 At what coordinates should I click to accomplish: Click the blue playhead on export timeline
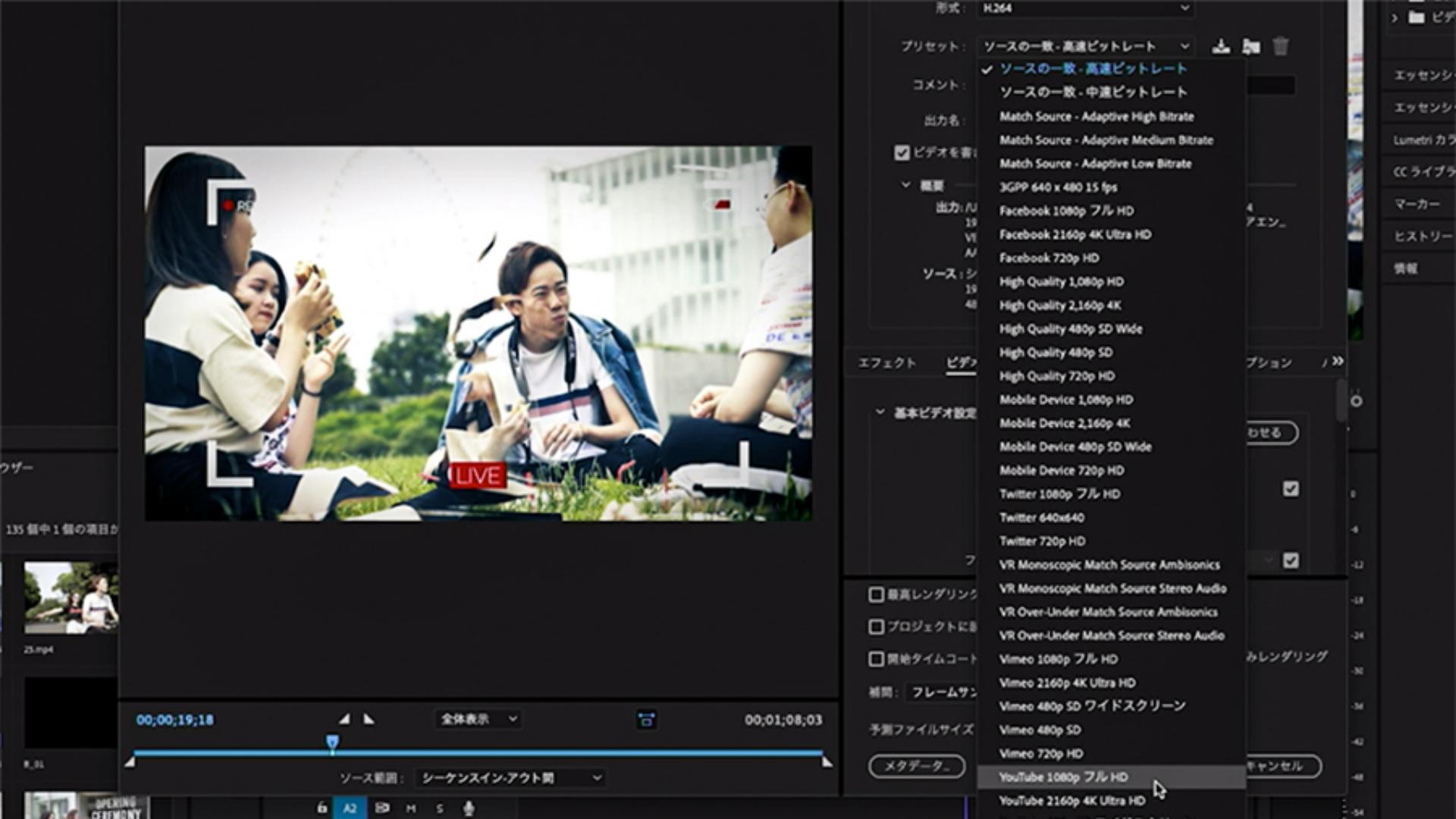(332, 742)
